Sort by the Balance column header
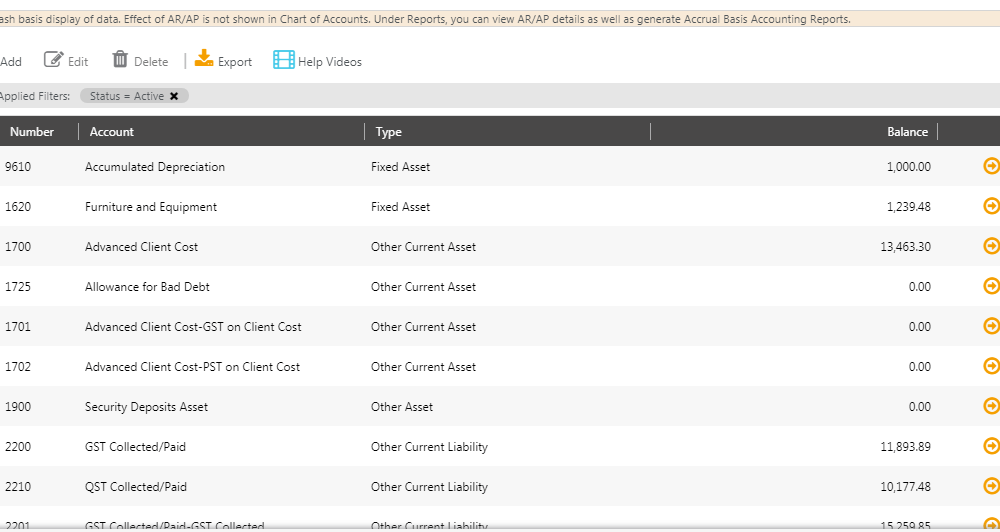Screen dimensions: 1000x532 point(907,132)
